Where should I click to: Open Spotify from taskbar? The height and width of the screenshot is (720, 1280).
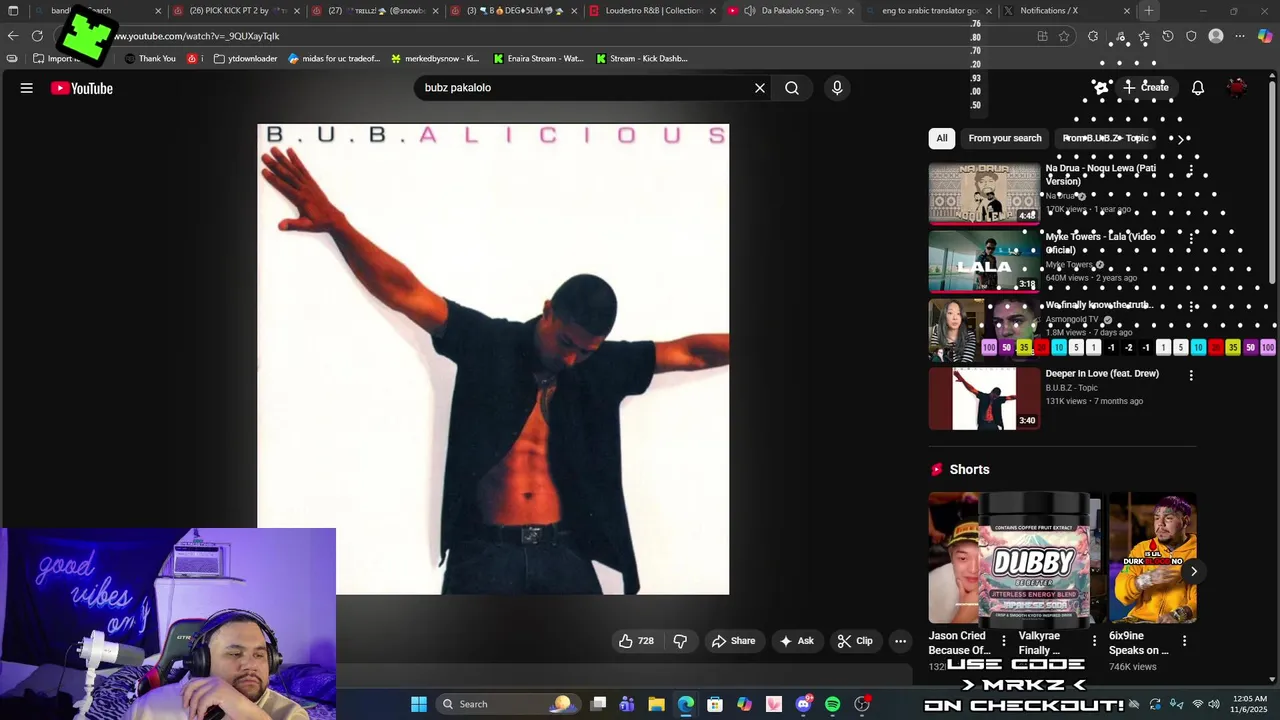832,704
